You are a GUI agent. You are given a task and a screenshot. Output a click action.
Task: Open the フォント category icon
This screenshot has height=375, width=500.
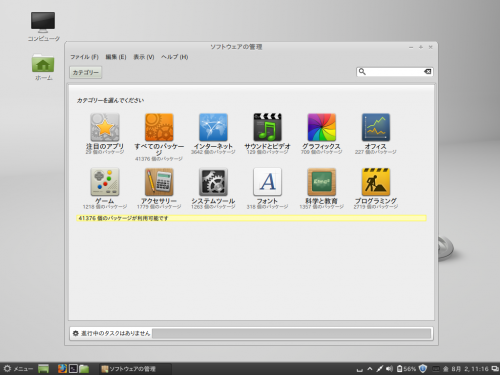(267, 182)
